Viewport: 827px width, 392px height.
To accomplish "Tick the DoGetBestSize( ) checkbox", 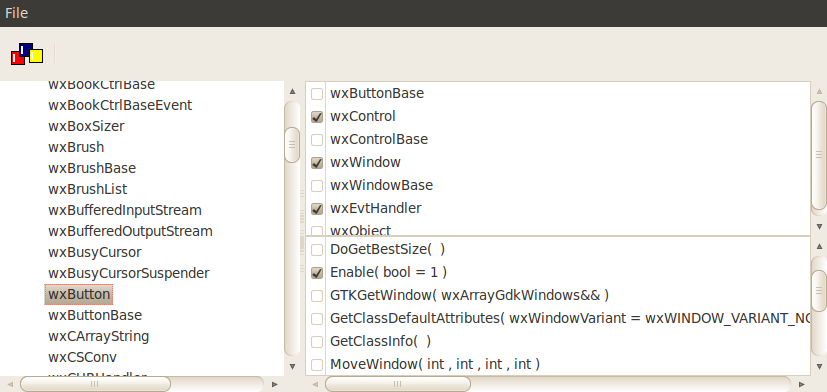I will point(317,250).
